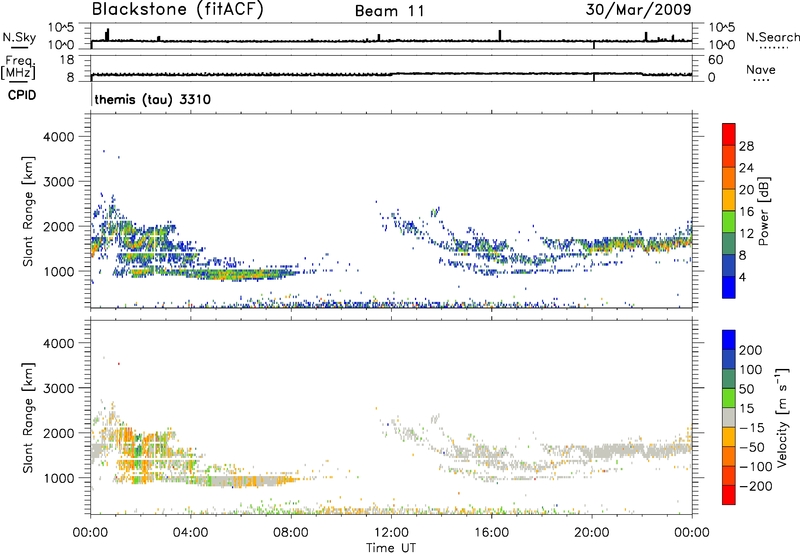Click the "N.Search" legend label
This screenshot has width=800, height=554.
click(772, 37)
